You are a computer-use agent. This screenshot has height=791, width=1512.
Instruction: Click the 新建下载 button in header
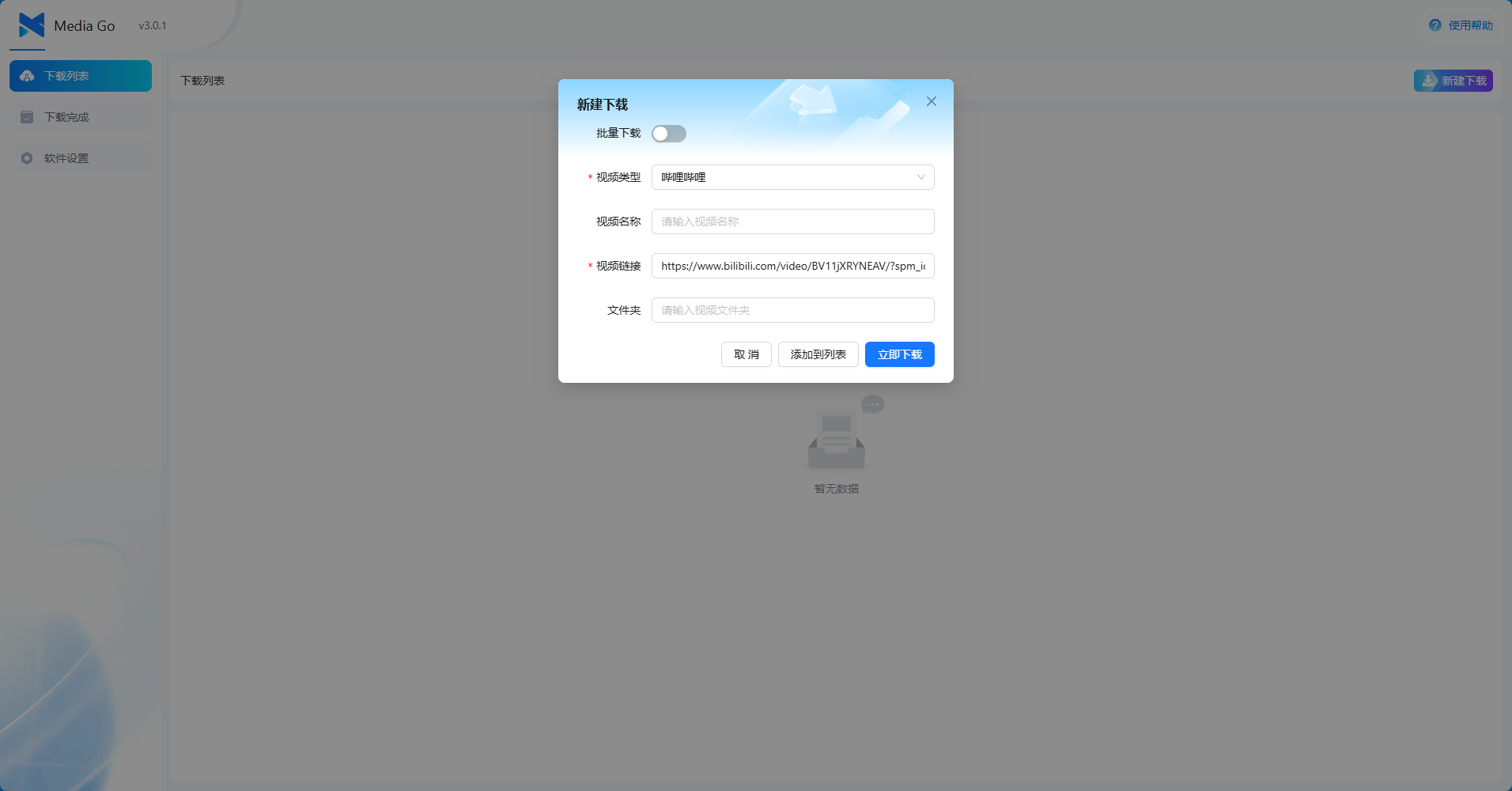tap(1453, 81)
